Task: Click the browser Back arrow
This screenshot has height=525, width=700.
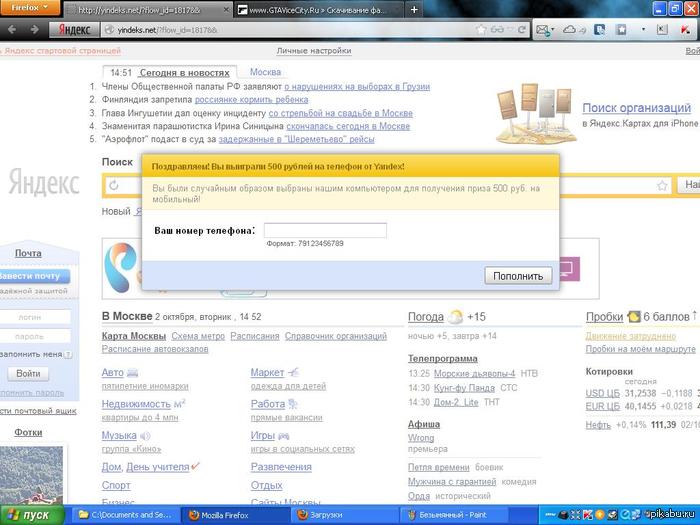Action: [12, 30]
